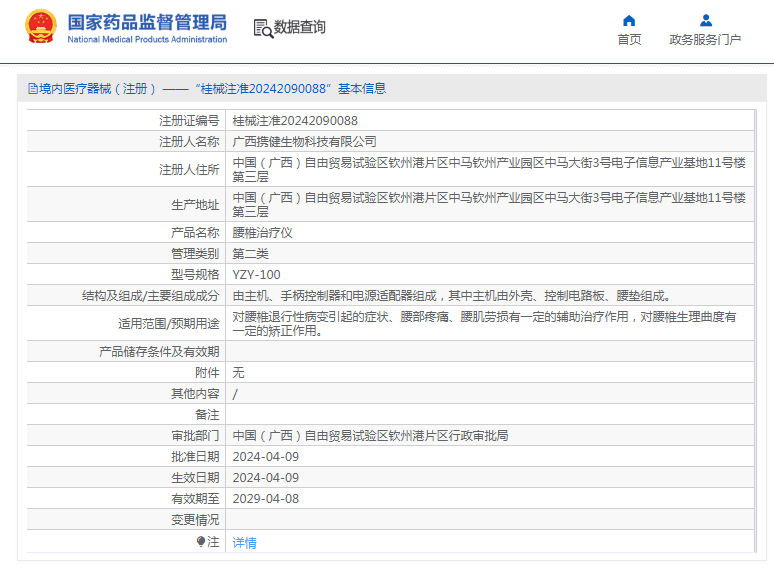This screenshot has height=578, width=774.
Task: Click the 首页 home icon
Action: 629,21
